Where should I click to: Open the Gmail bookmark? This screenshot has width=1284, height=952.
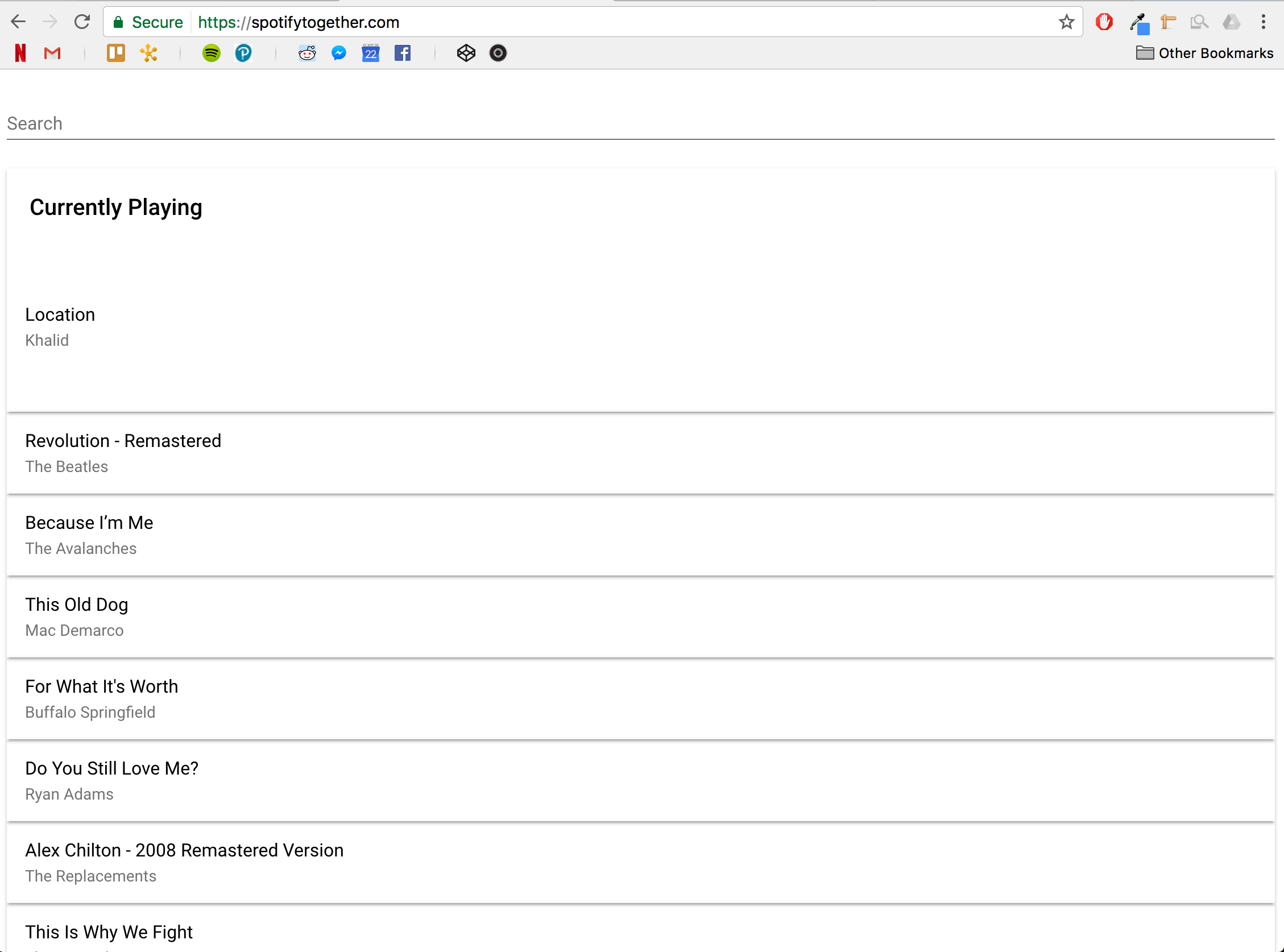pyautogui.click(x=52, y=53)
